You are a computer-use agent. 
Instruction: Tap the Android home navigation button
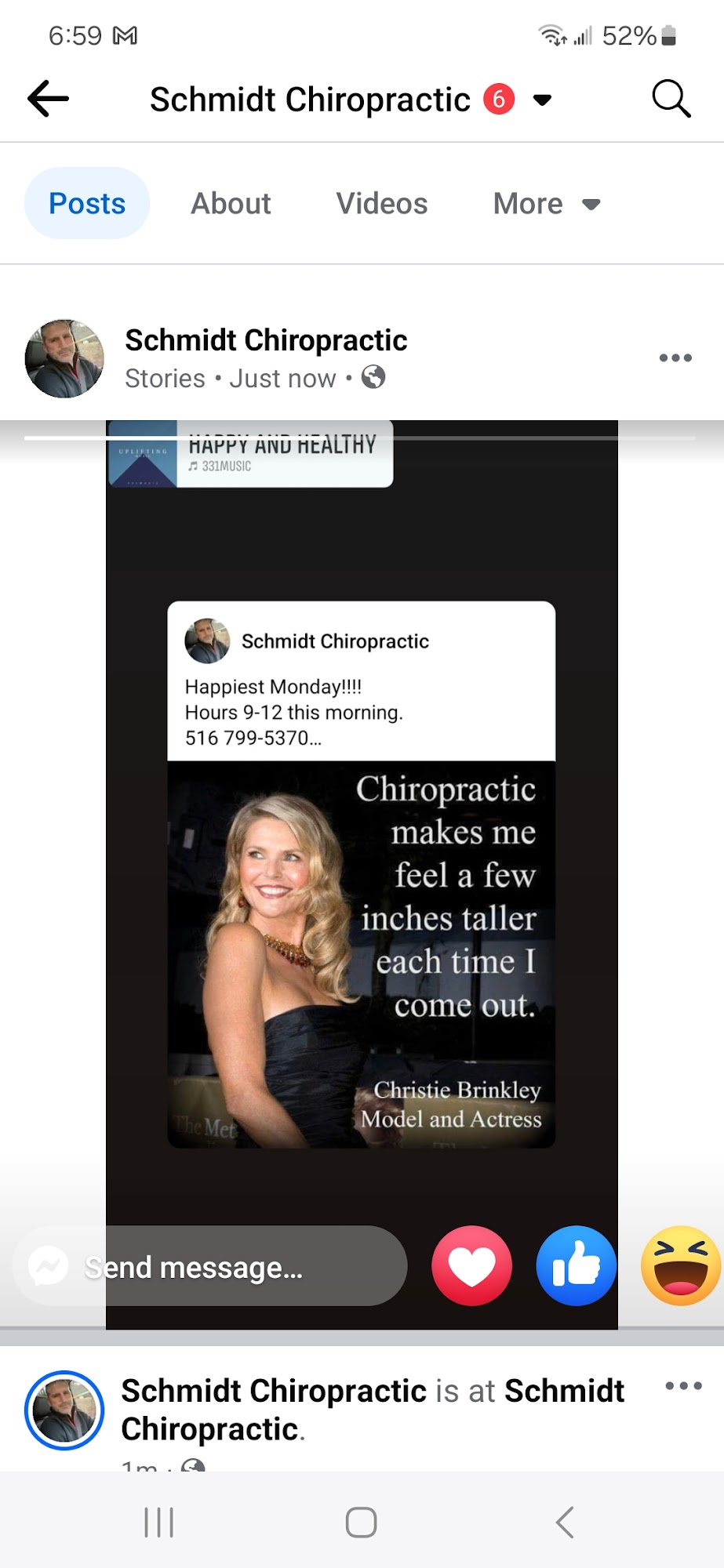(362, 1523)
